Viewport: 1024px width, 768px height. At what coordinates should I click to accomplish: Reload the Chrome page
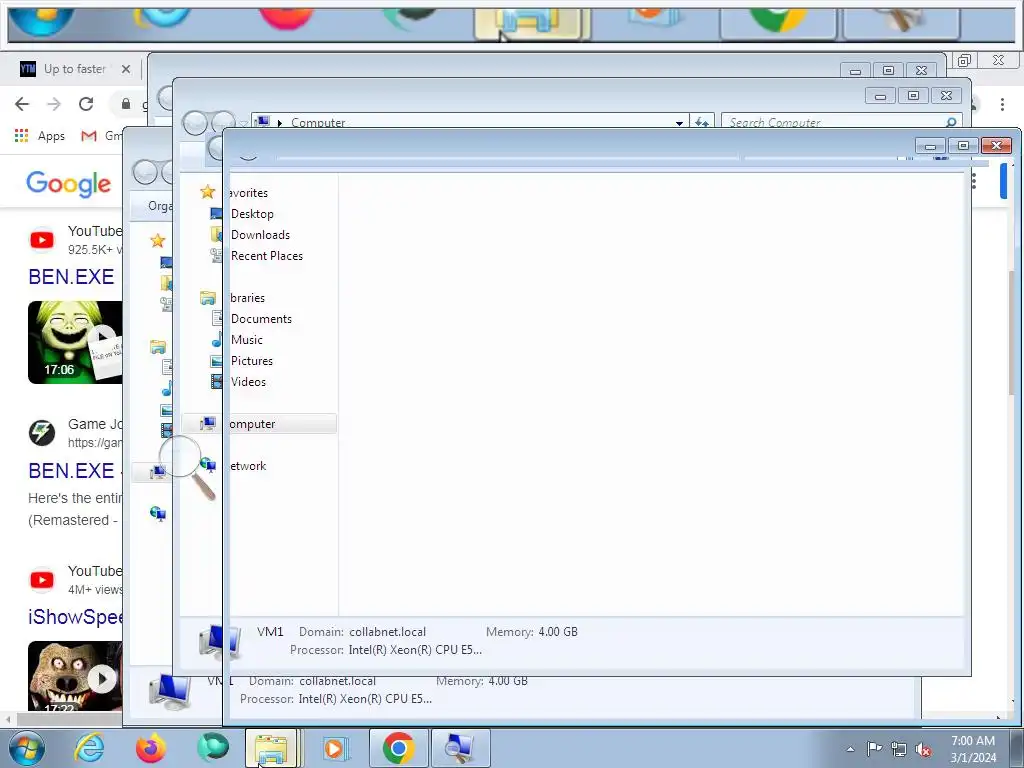[x=86, y=104]
